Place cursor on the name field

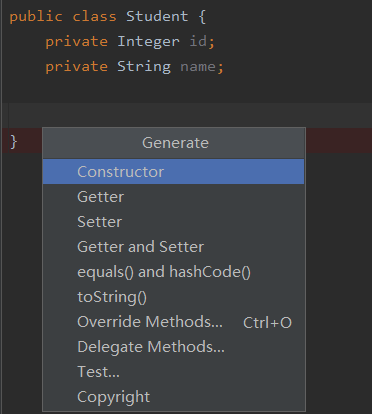pyautogui.click(x=198, y=67)
